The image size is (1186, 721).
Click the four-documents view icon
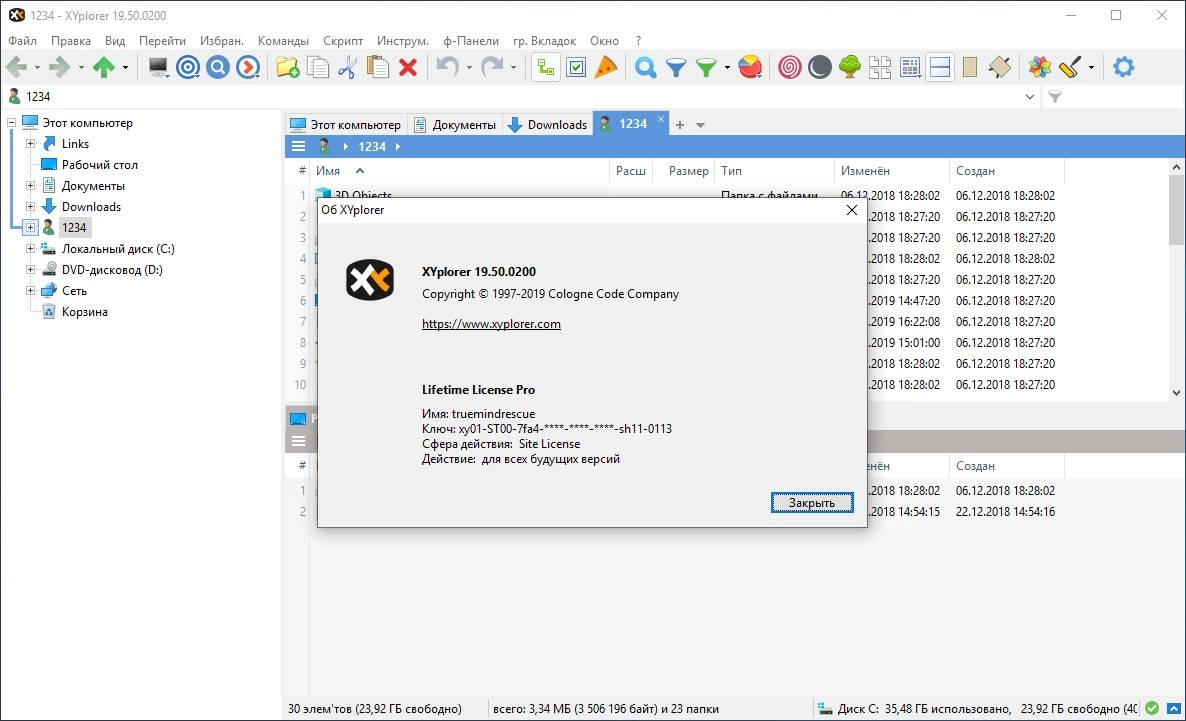tap(880, 67)
